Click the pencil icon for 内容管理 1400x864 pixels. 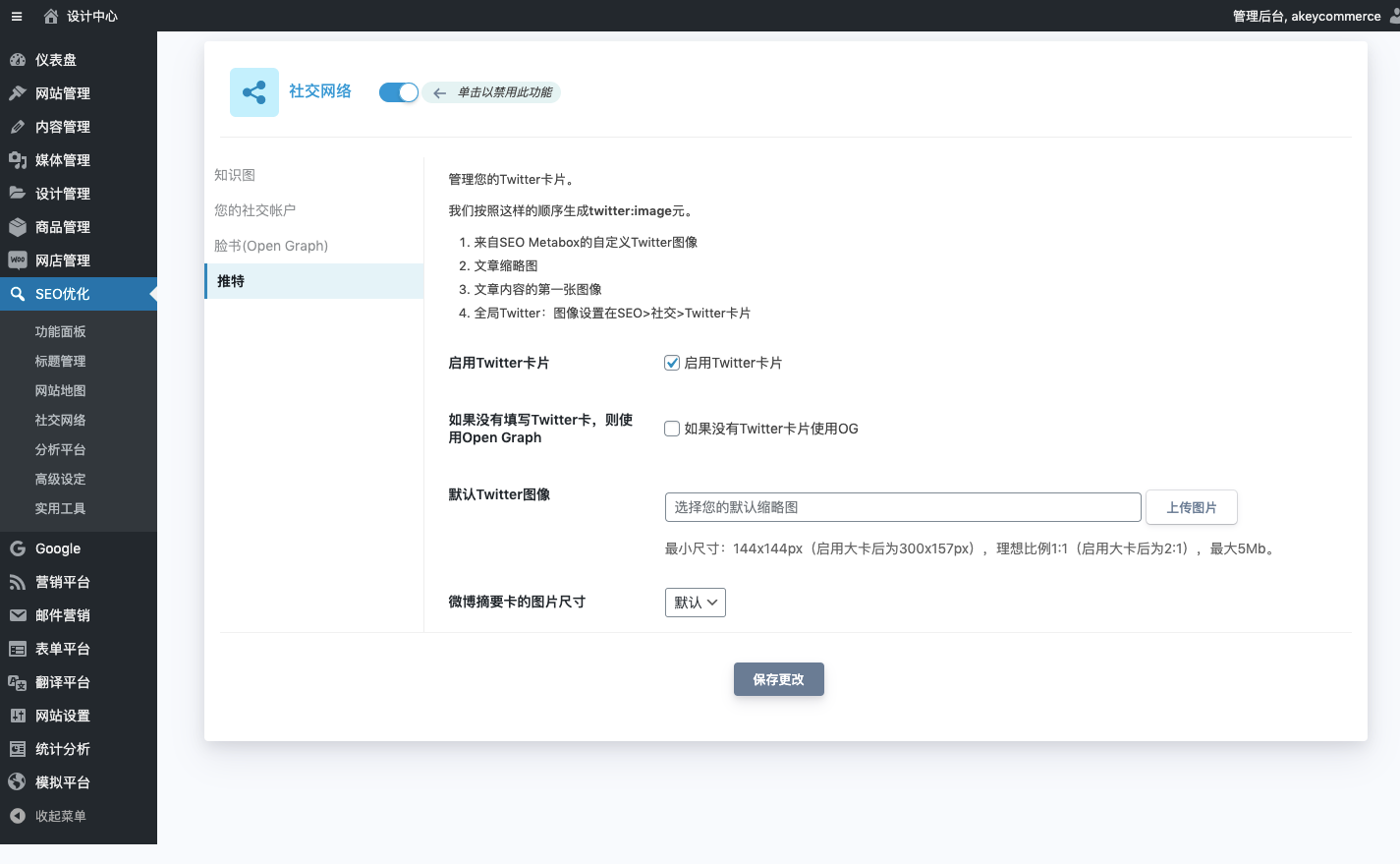coord(18,127)
